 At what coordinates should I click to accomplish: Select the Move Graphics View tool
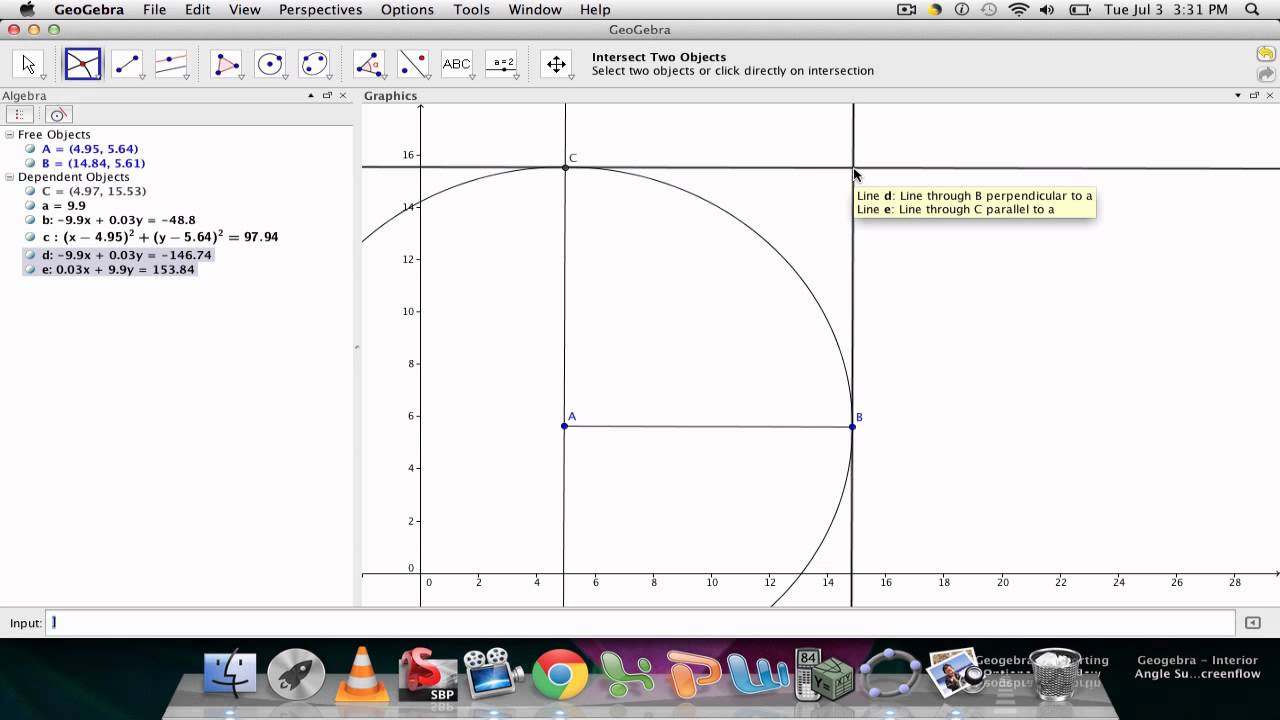pyautogui.click(x=556, y=65)
